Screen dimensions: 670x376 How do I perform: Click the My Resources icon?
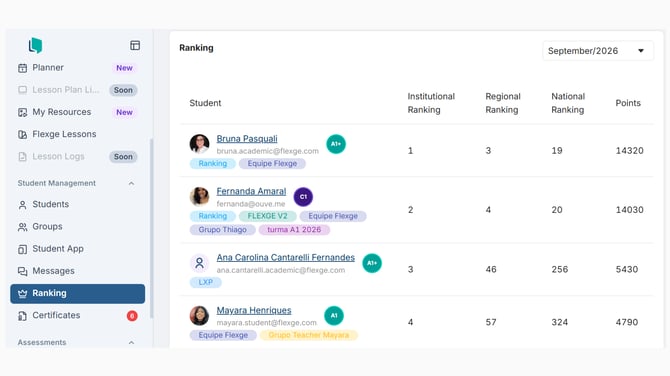click(x=23, y=112)
